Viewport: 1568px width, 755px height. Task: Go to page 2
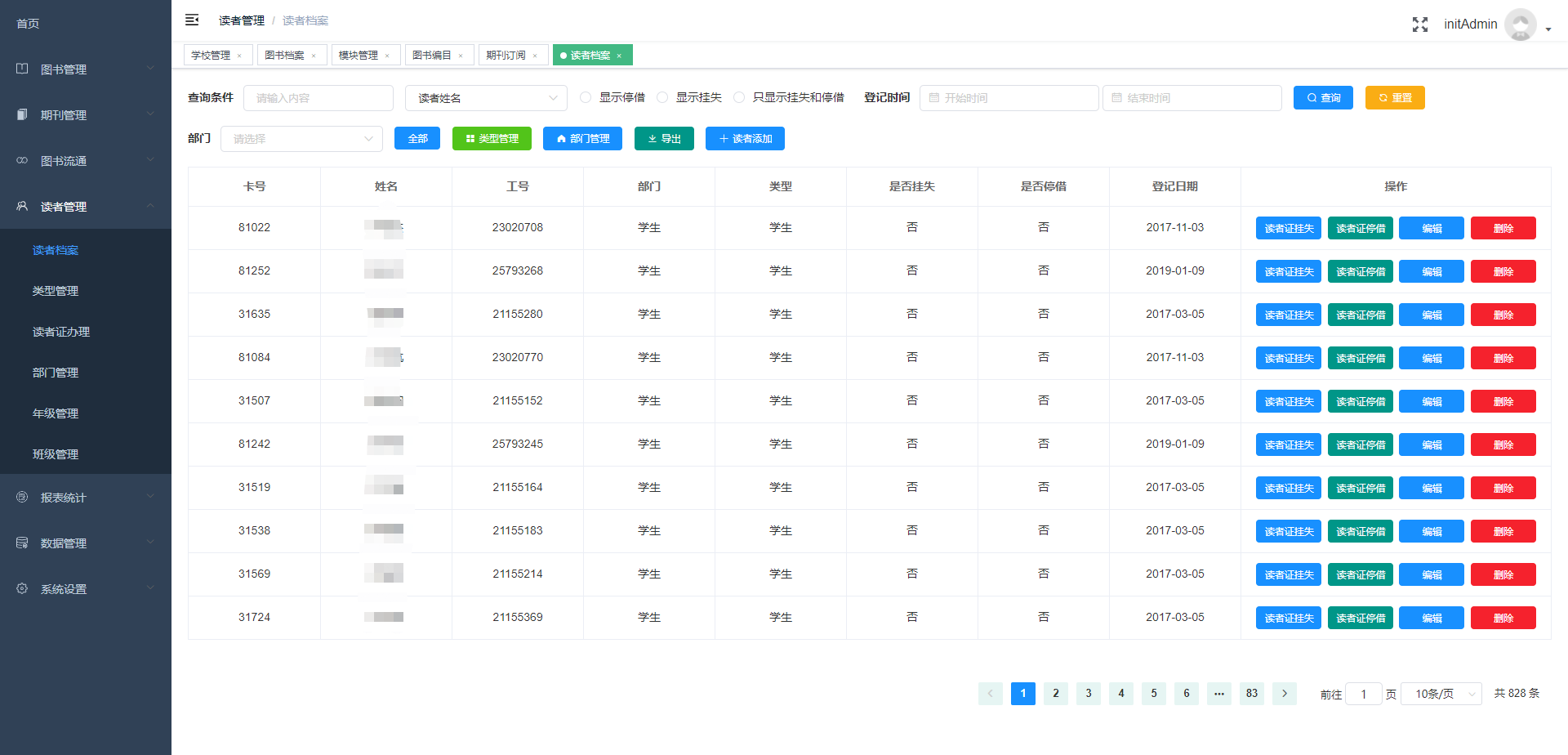(x=1056, y=694)
